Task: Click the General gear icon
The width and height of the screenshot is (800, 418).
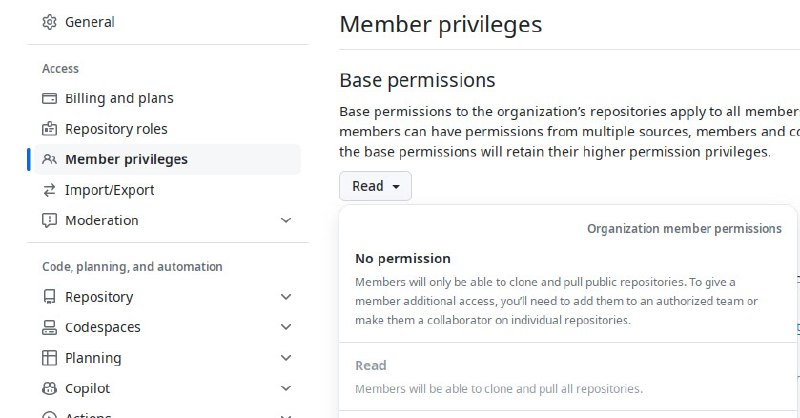Action: [x=49, y=22]
